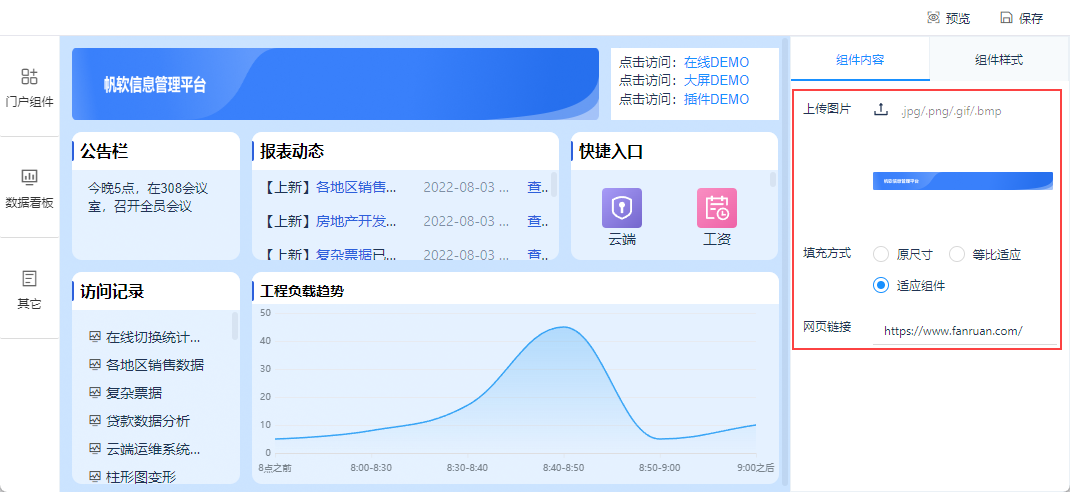Viewport: 1070px width, 492px height.
Task: Select the 适应组件 fill radio button
Action: point(881,286)
